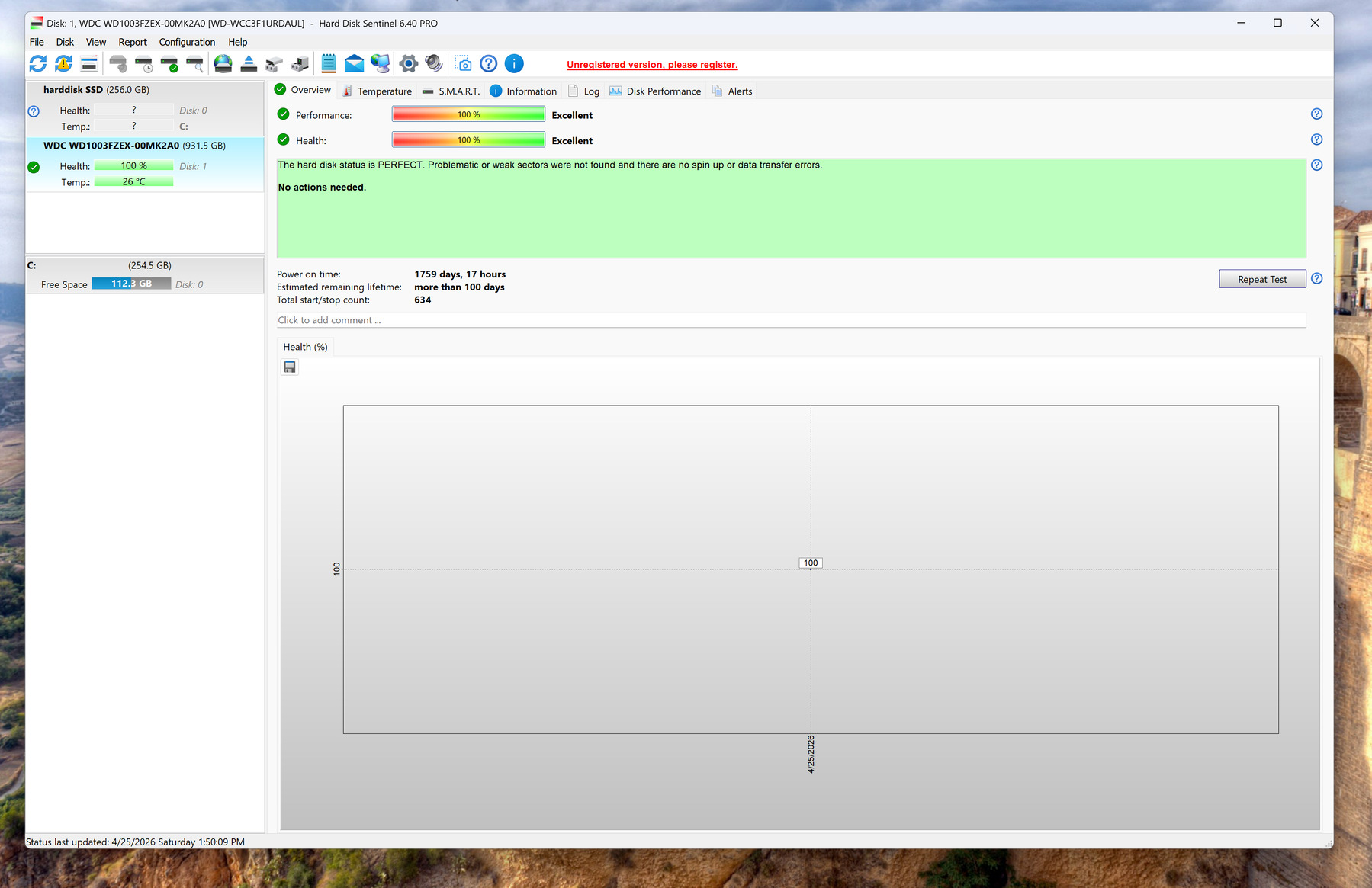
Task: Open the File menu
Action: [37, 43]
